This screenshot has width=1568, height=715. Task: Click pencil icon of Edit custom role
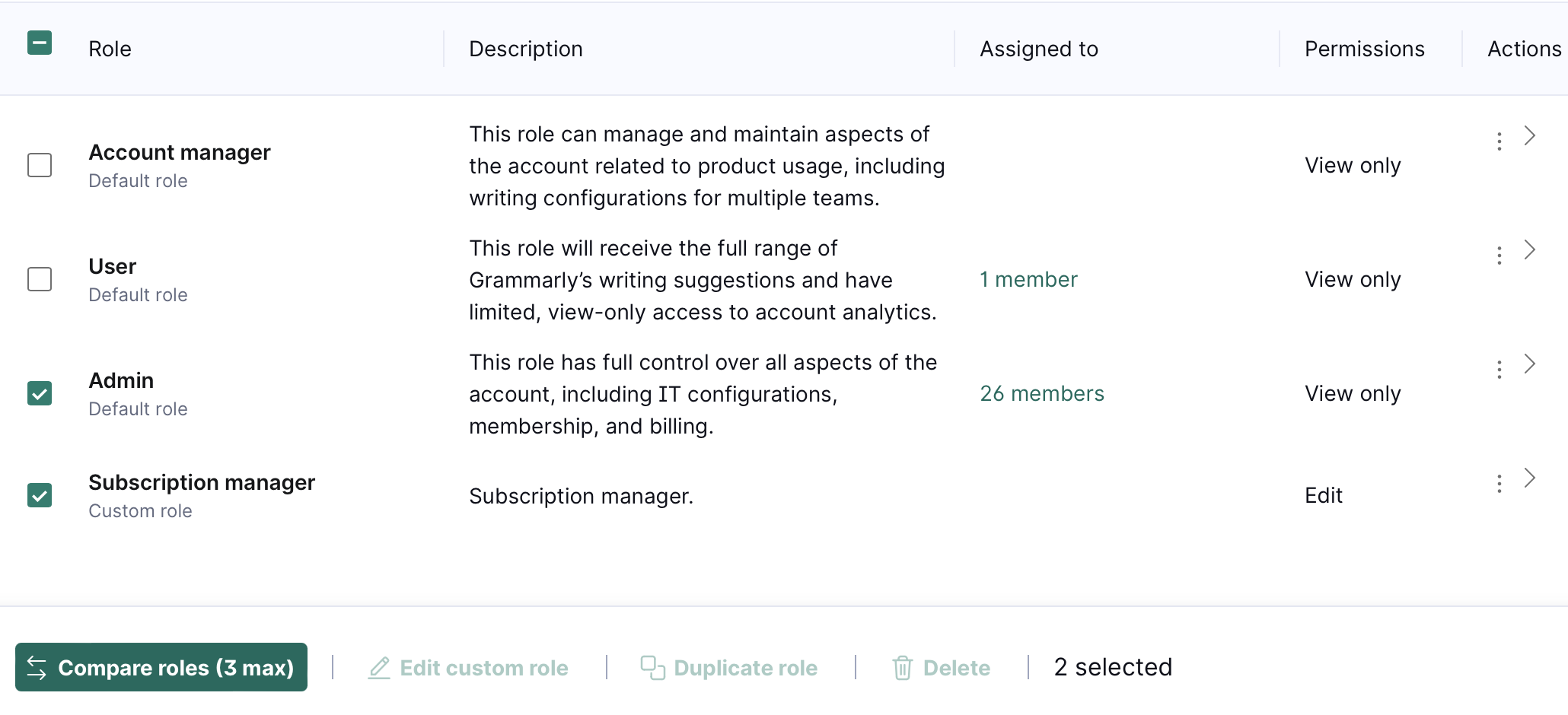379,668
